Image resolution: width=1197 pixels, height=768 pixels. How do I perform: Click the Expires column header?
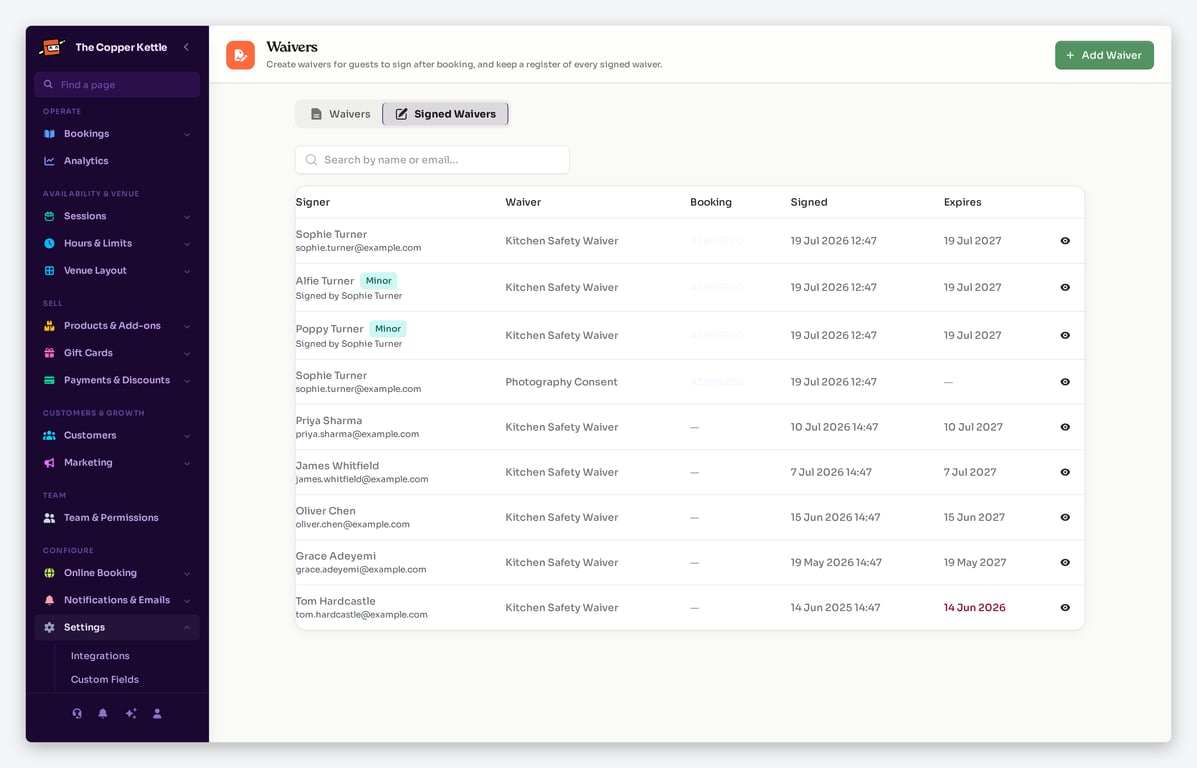962,202
